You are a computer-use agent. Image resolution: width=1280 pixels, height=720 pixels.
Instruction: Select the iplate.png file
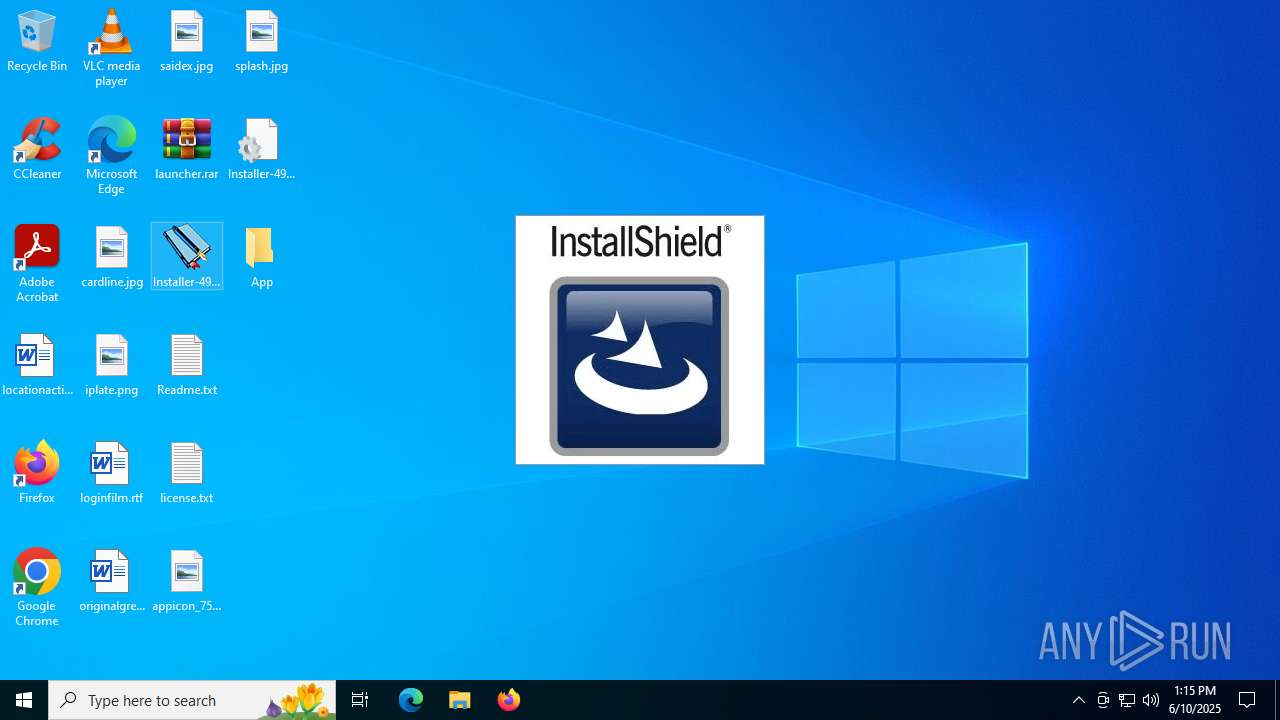112,365
